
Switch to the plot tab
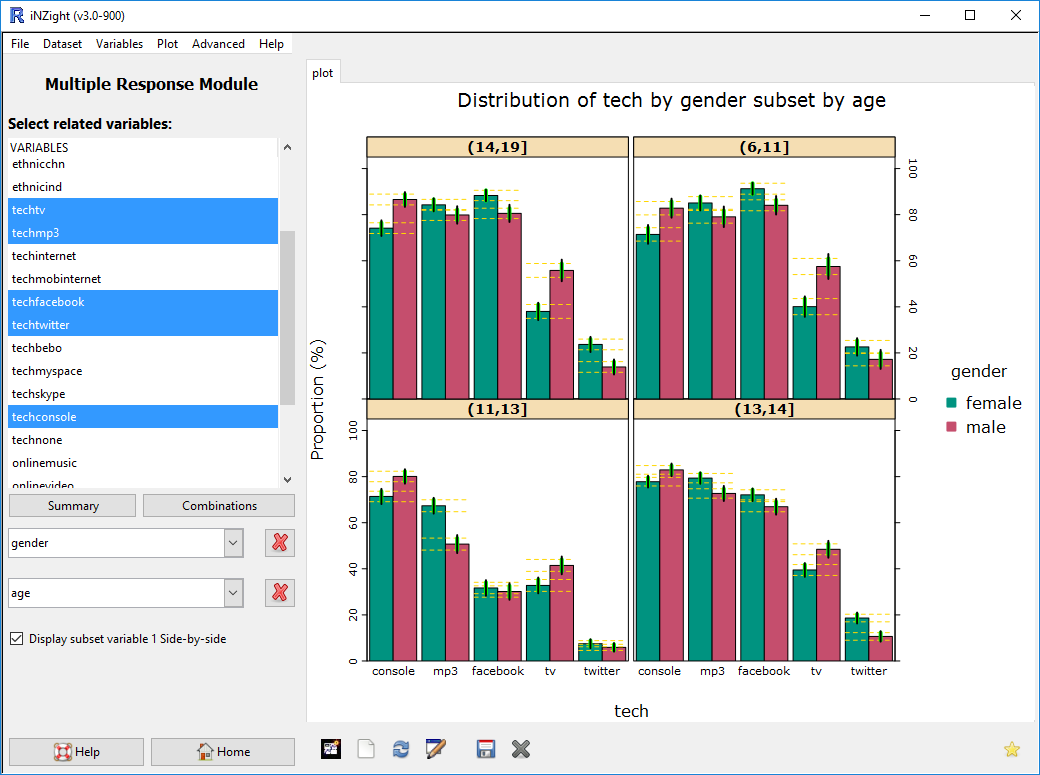tap(323, 72)
